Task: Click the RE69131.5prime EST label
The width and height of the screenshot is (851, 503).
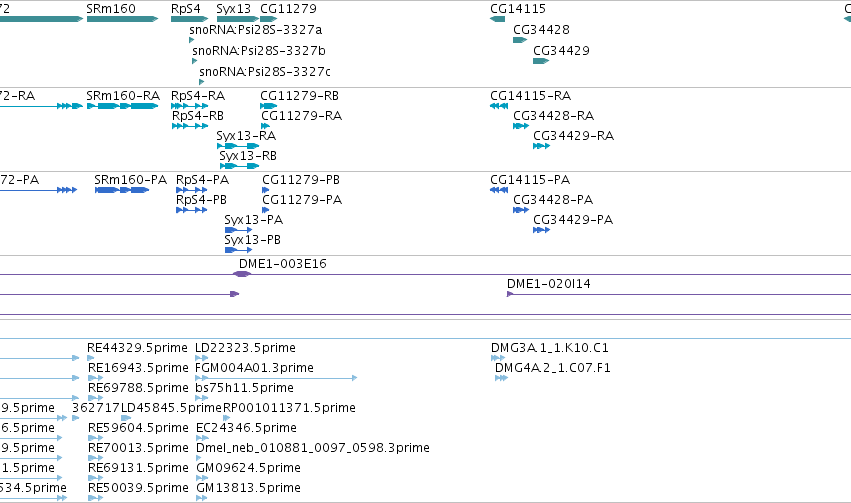Action: click(138, 469)
